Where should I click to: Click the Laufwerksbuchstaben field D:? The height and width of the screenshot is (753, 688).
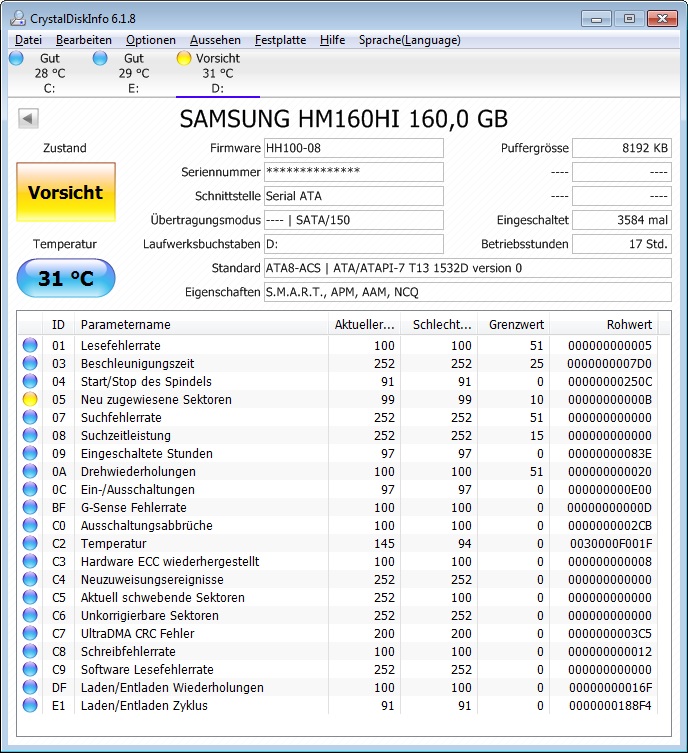tap(354, 244)
